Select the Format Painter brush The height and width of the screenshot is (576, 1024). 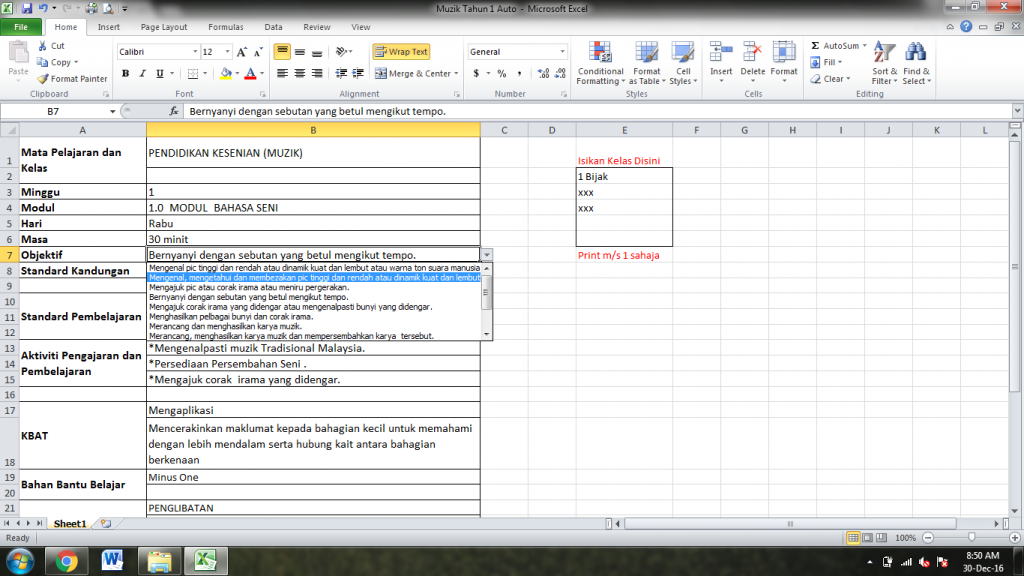point(42,78)
